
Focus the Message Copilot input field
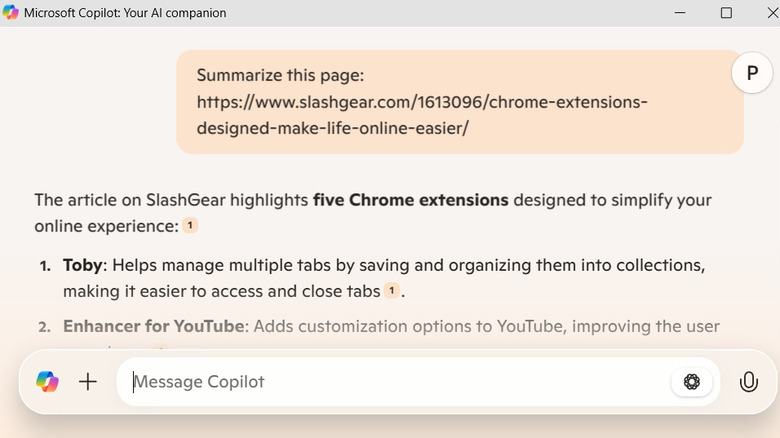(400, 381)
